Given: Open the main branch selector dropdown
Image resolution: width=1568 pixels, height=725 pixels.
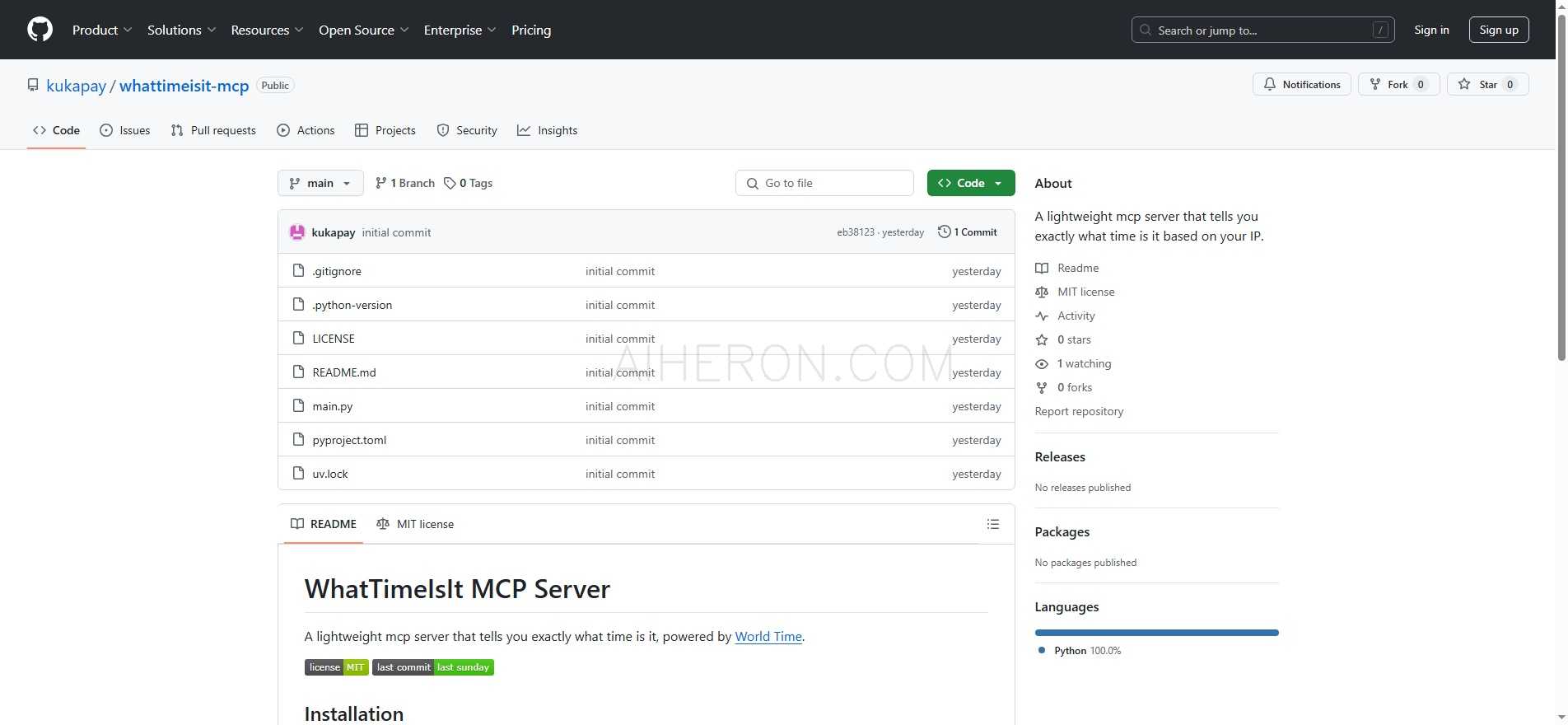Looking at the screenshot, I should tap(320, 183).
